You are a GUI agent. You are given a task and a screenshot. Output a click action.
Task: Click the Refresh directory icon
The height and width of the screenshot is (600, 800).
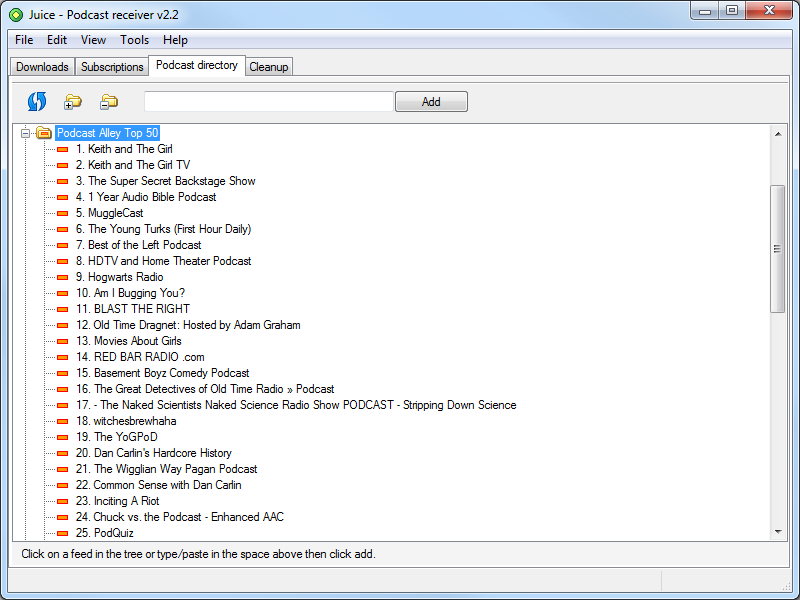click(37, 101)
